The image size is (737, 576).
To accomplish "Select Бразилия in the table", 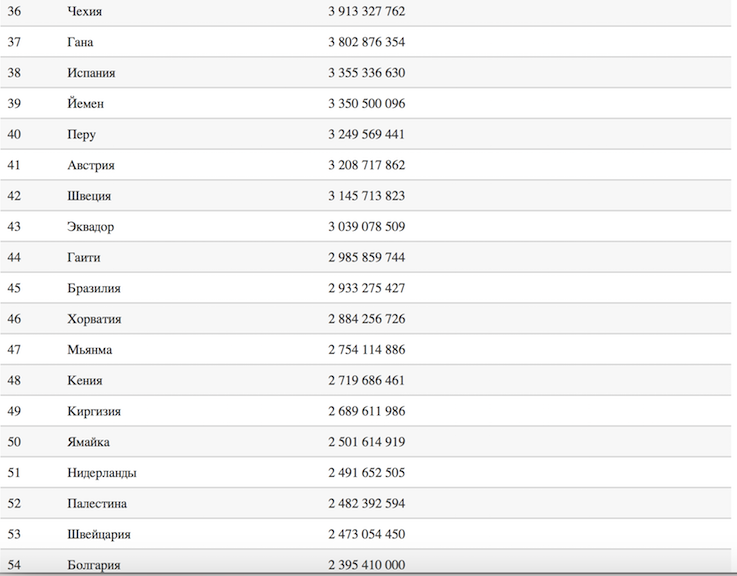I will point(93,288).
